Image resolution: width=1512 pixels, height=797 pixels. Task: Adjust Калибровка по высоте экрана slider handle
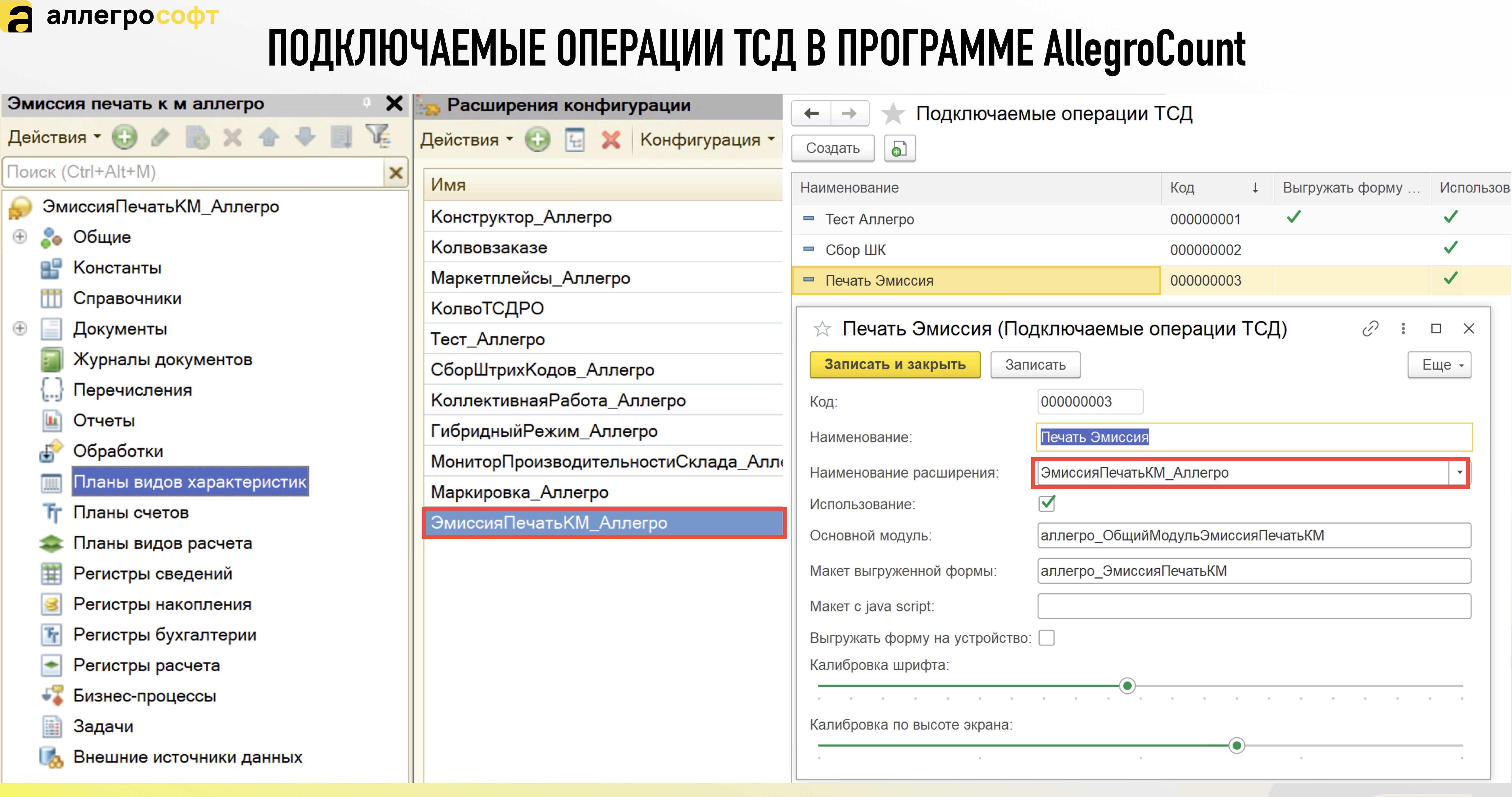(x=1237, y=745)
